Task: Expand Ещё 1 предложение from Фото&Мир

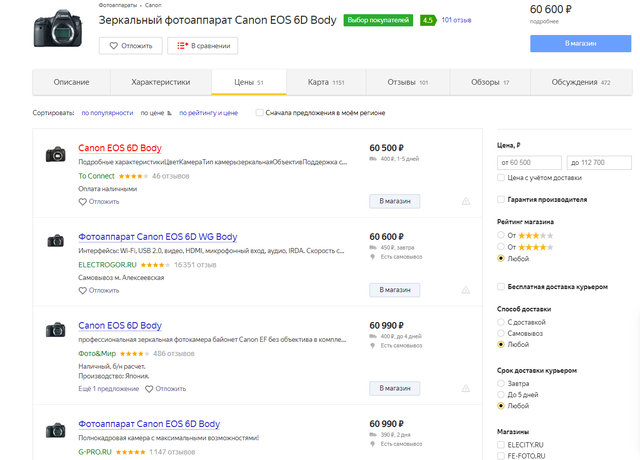Action: pyautogui.click(x=107, y=388)
